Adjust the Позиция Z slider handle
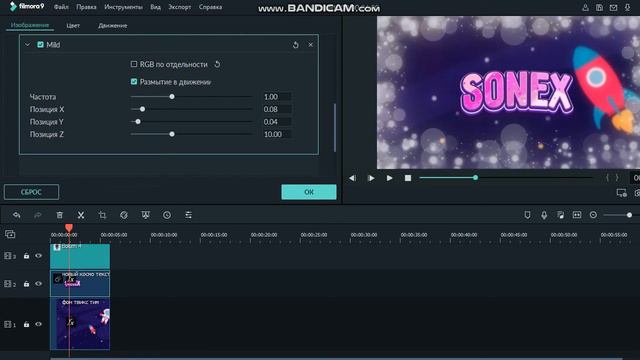640x360 pixels. (172, 134)
